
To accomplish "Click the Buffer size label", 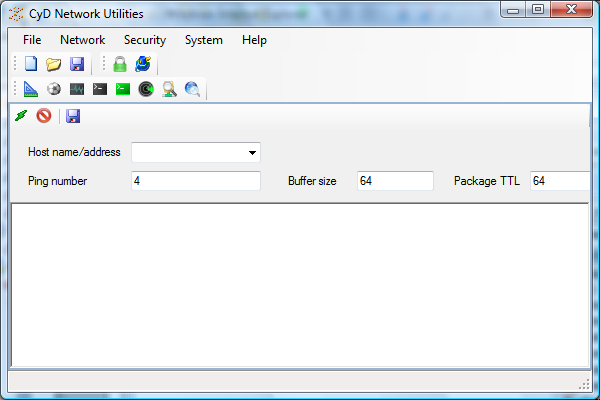I will click(x=312, y=181).
